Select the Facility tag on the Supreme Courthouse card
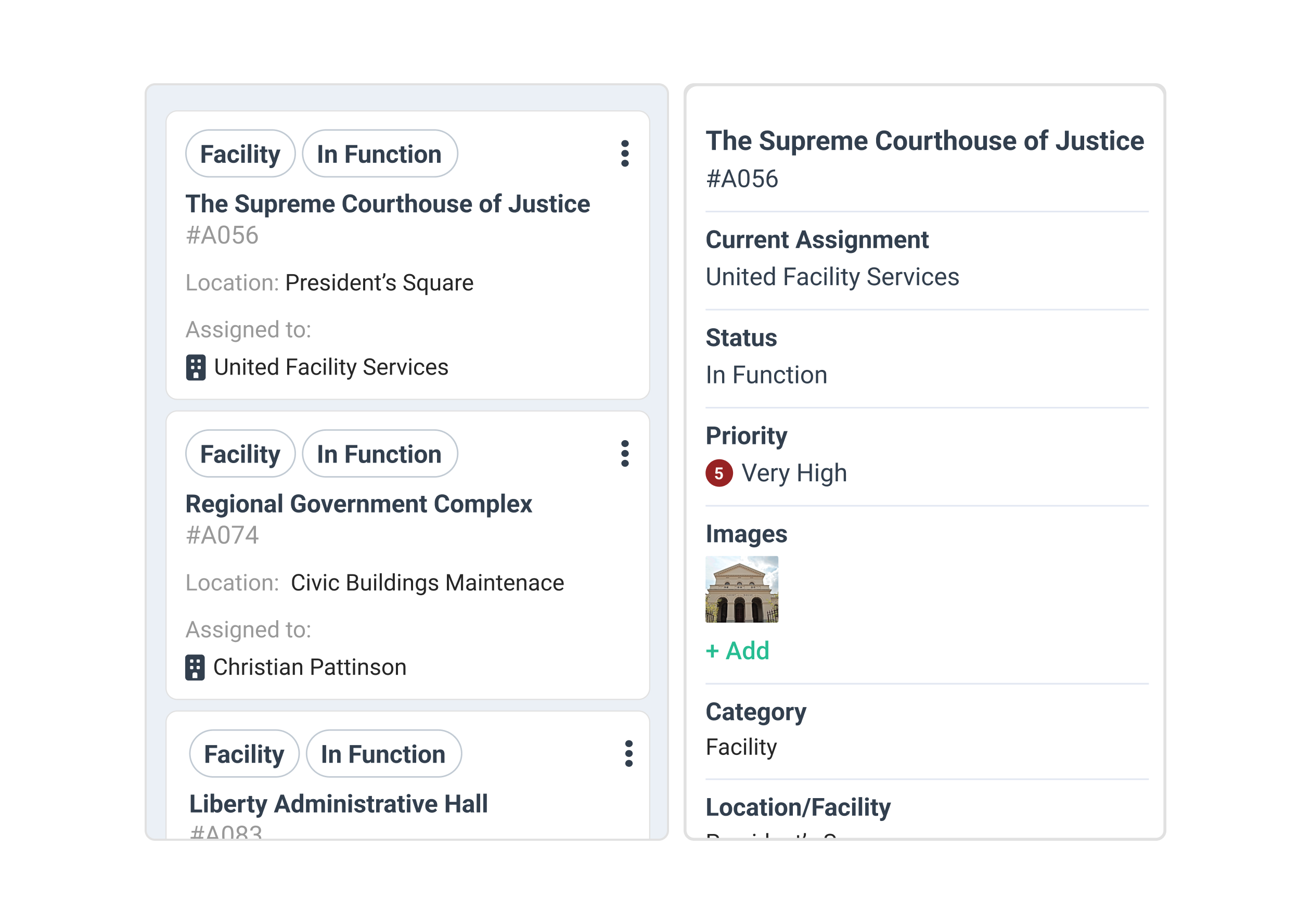Image resolution: width=1311 pixels, height=924 pixels. [240, 154]
